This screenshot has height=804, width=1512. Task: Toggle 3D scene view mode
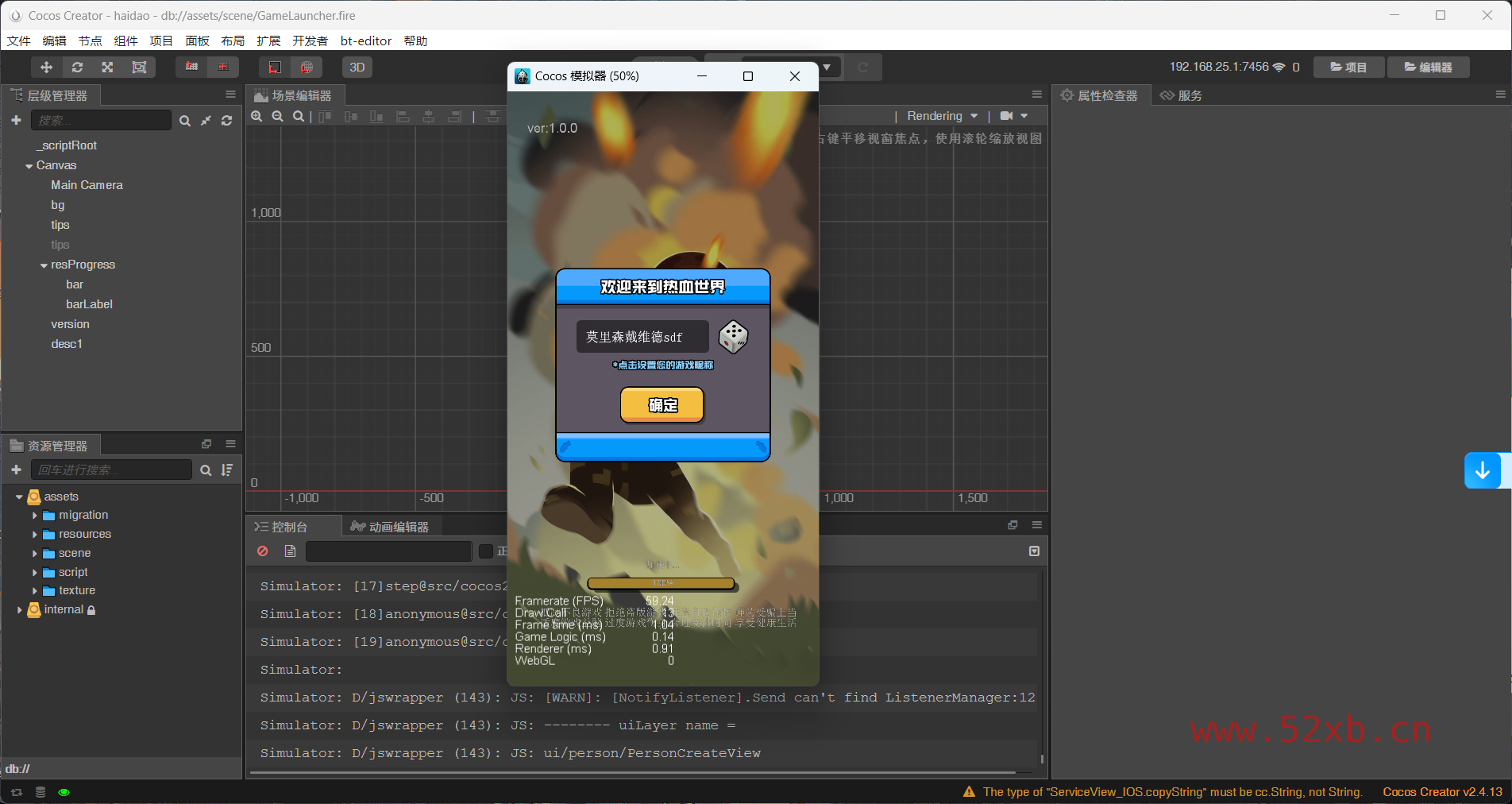tap(357, 68)
